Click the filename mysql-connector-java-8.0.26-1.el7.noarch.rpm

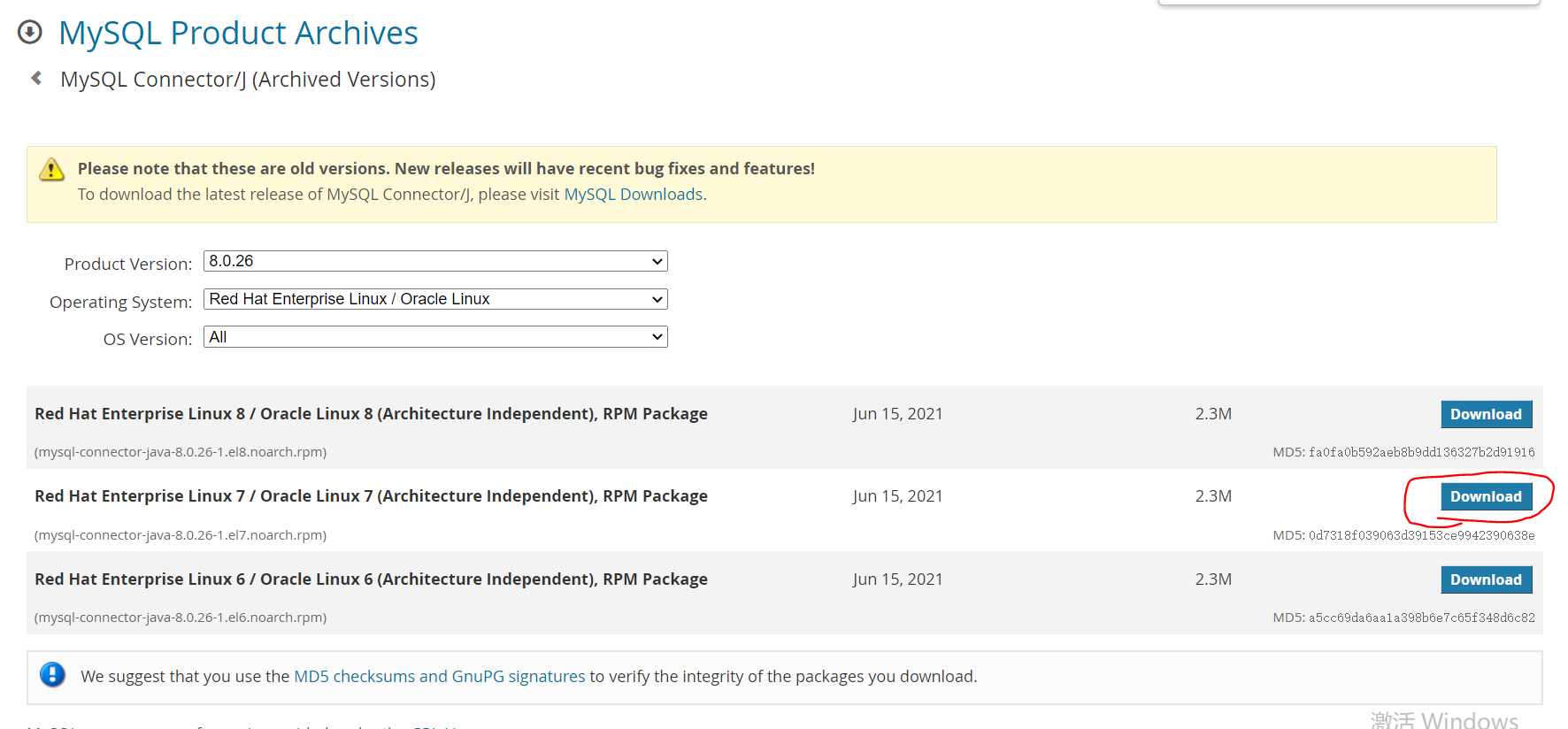[181, 535]
